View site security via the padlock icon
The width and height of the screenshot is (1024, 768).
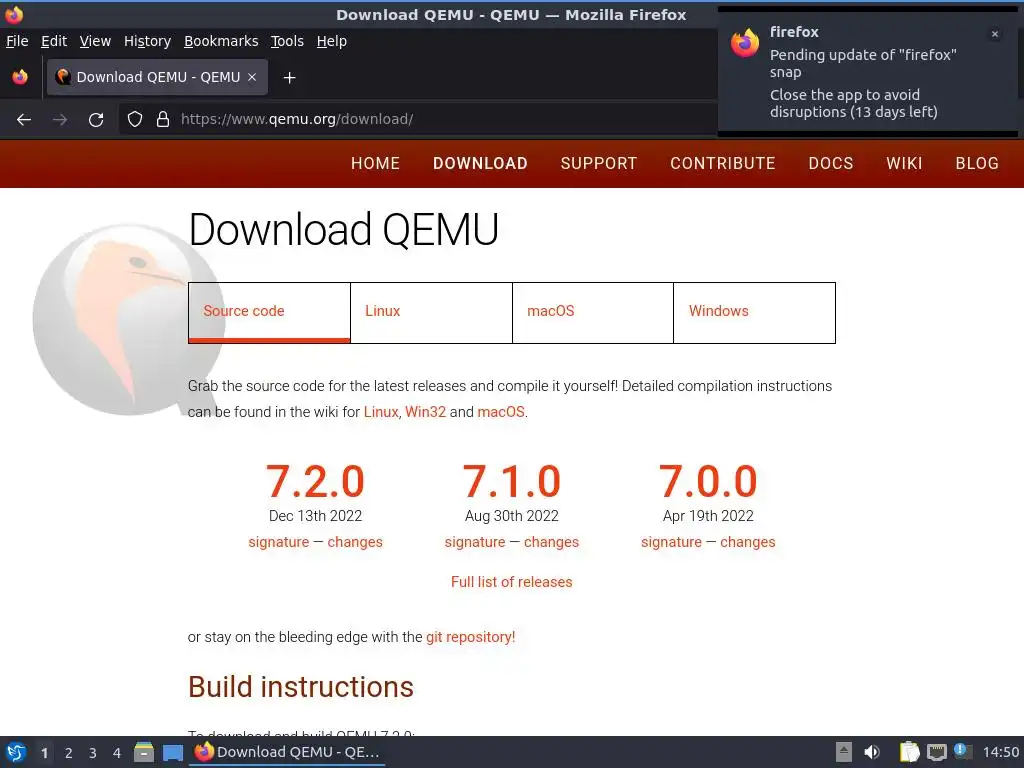click(163, 119)
